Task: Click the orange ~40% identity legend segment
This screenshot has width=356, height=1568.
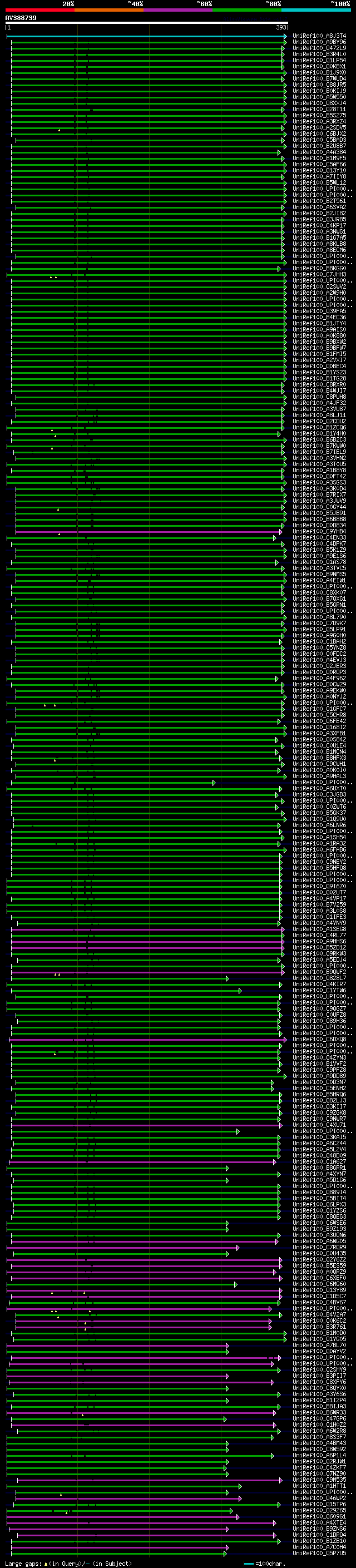Action: pyautogui.click(x=109, y=10)
